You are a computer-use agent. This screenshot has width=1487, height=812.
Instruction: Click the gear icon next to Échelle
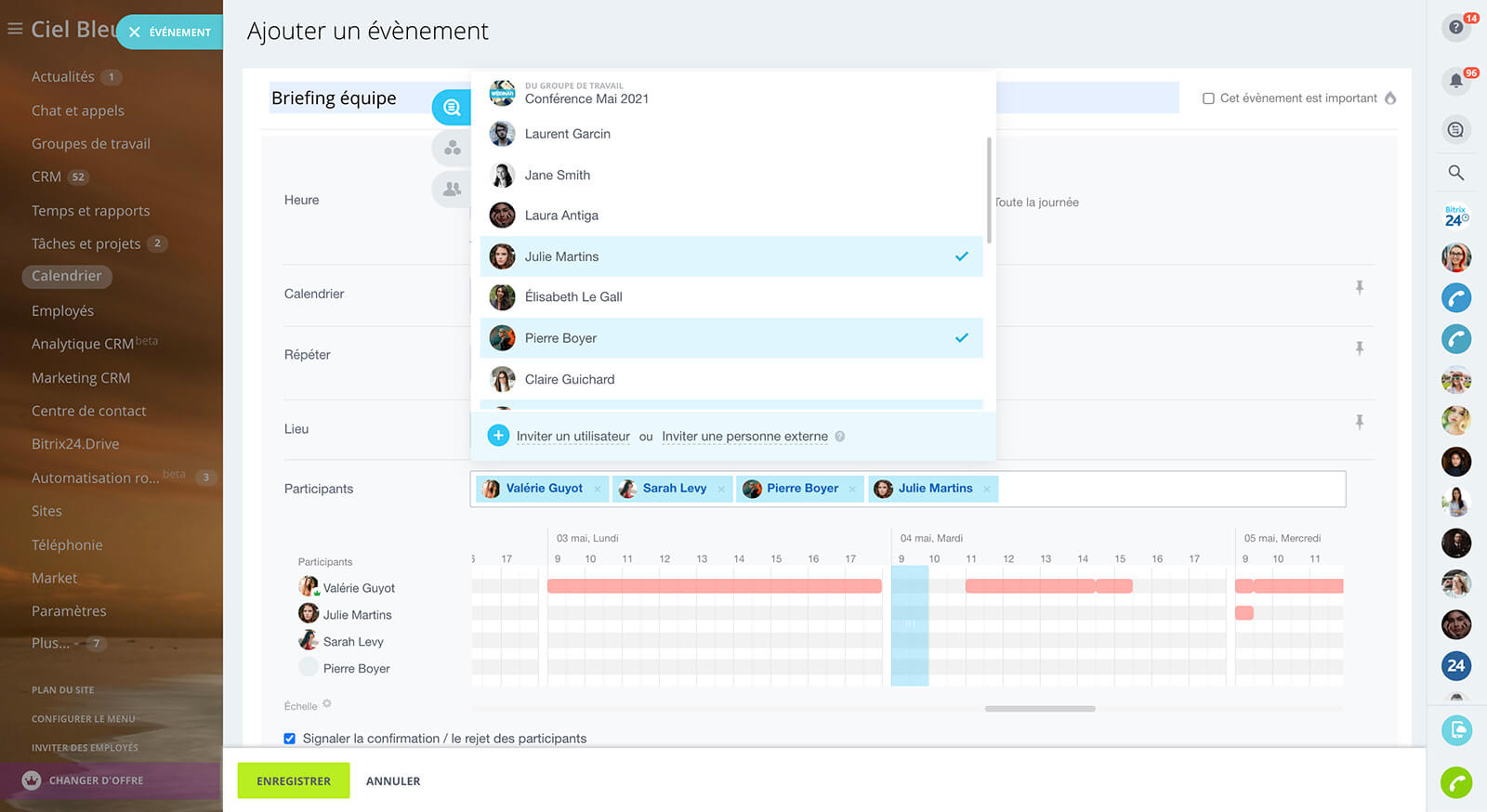[x=327, y=704]
